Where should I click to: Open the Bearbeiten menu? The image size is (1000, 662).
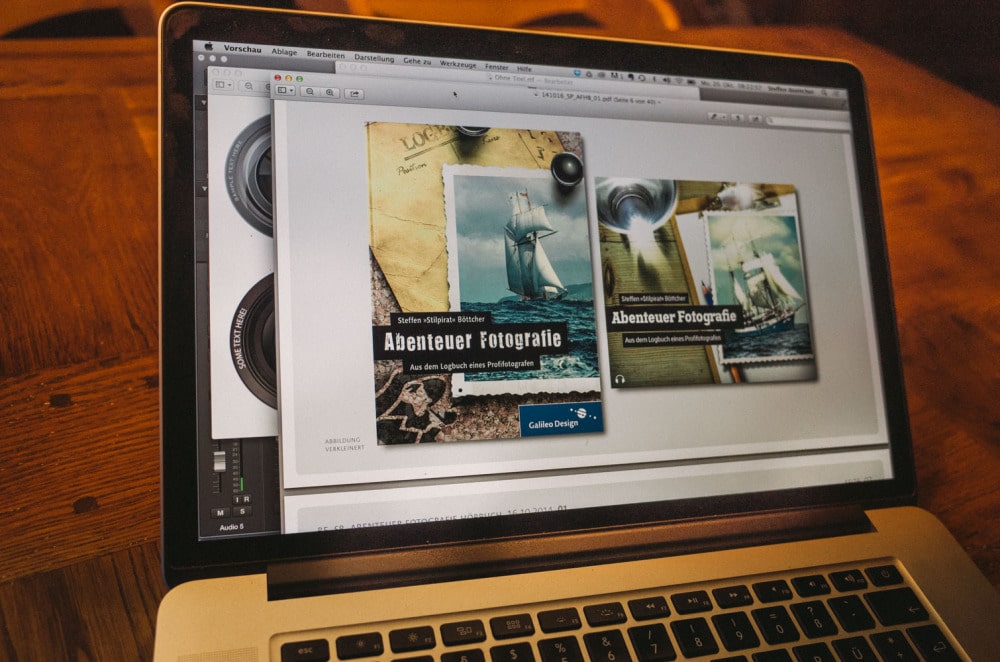[x=325, y=55]
